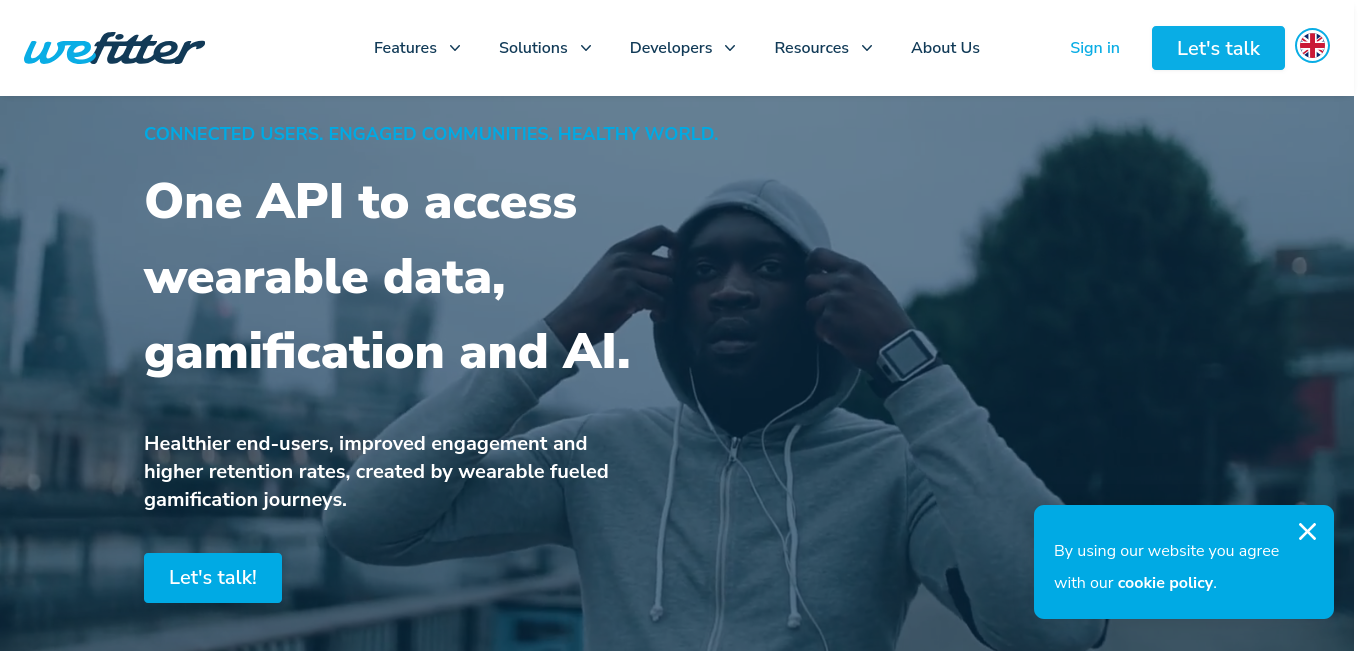Open the Solutions menu label
This screenshot has width=1366, height=651.
[533, 48]
